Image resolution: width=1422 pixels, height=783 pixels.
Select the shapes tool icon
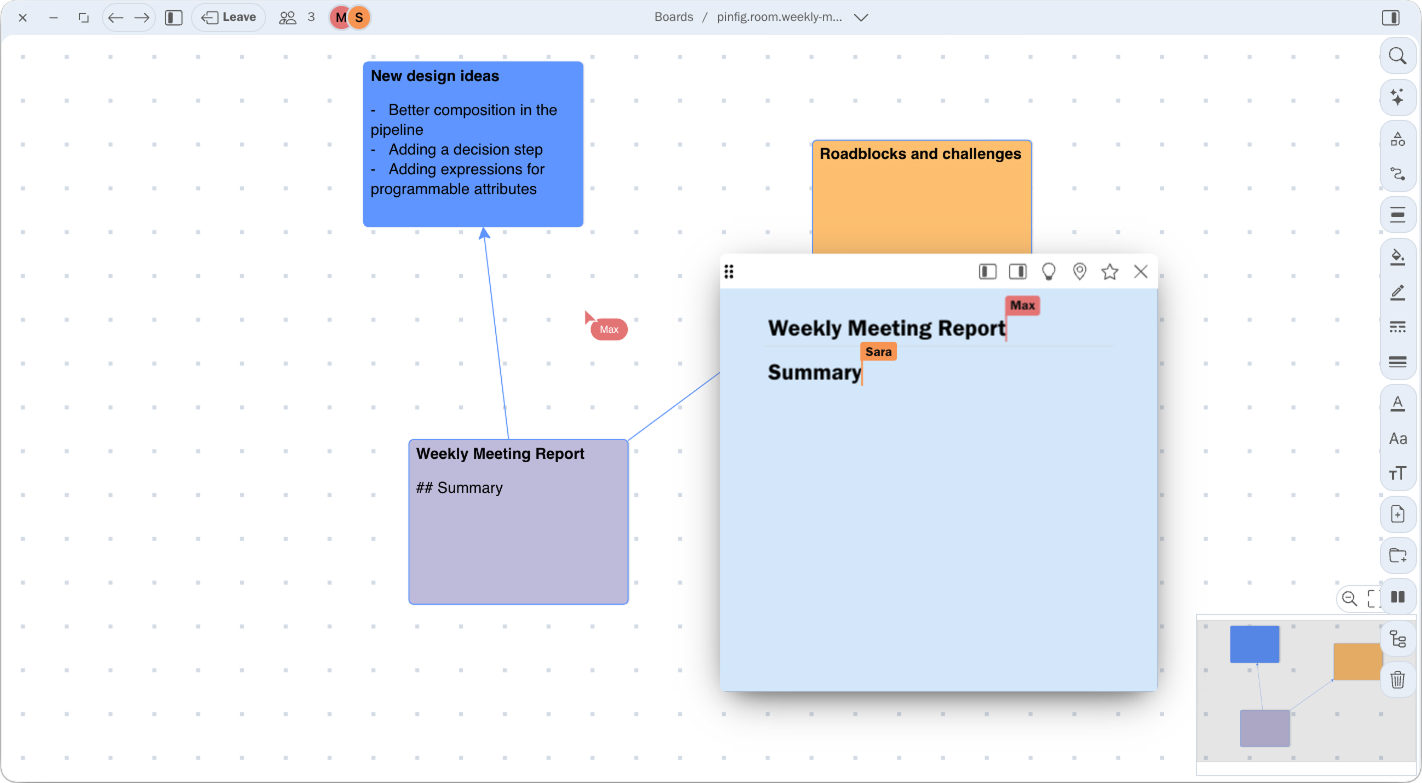[1397, 140]
